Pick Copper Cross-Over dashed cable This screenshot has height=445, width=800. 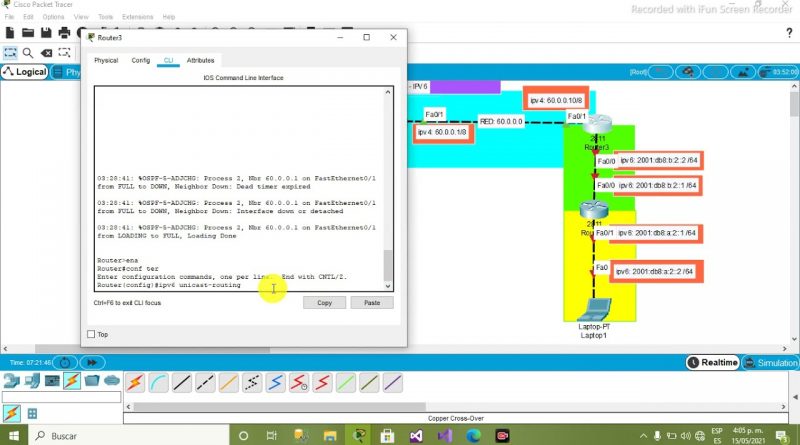[x=205, y=383]
